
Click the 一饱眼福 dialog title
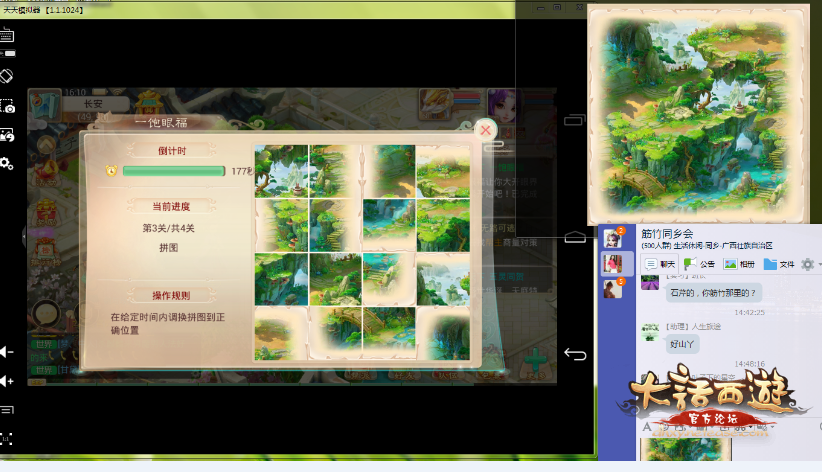click(x=161, y=123)
